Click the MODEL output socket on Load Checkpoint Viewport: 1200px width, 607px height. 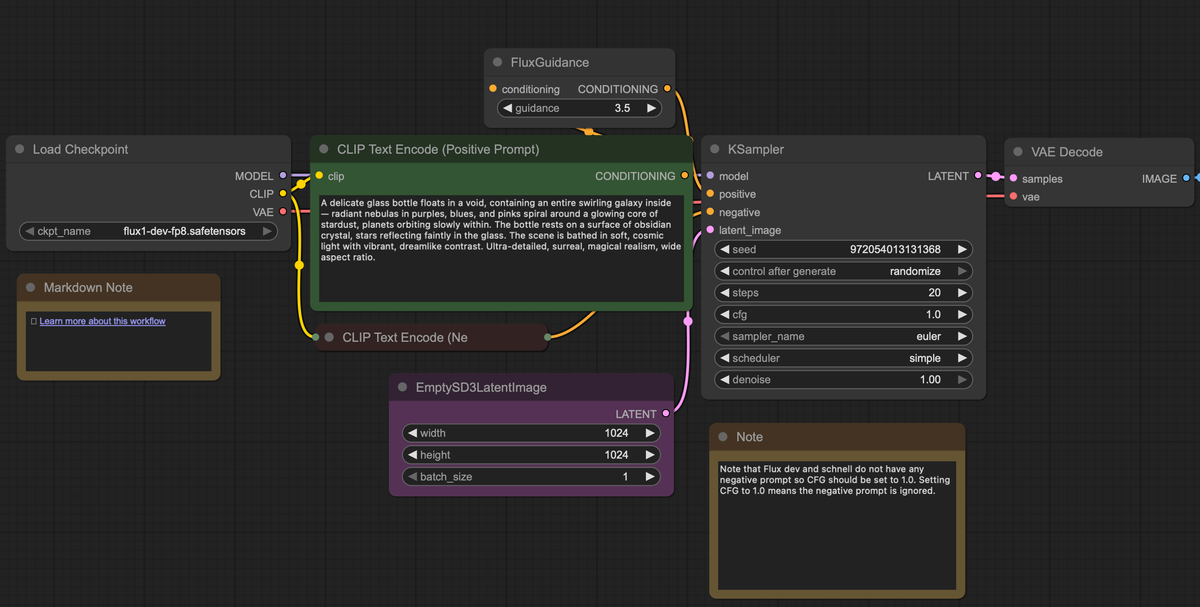[x=283, y=176]
